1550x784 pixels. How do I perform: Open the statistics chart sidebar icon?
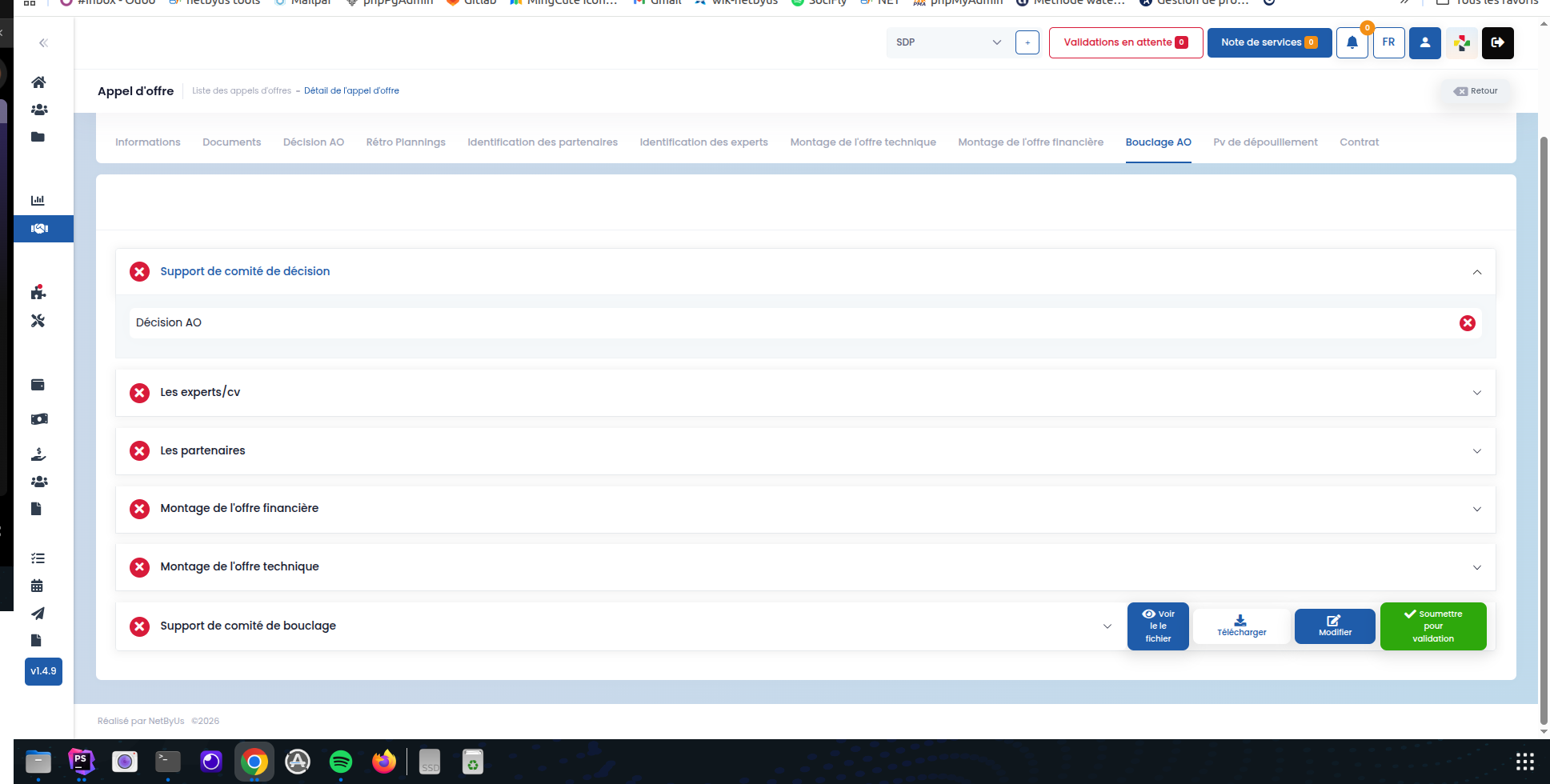click(38, 200)
